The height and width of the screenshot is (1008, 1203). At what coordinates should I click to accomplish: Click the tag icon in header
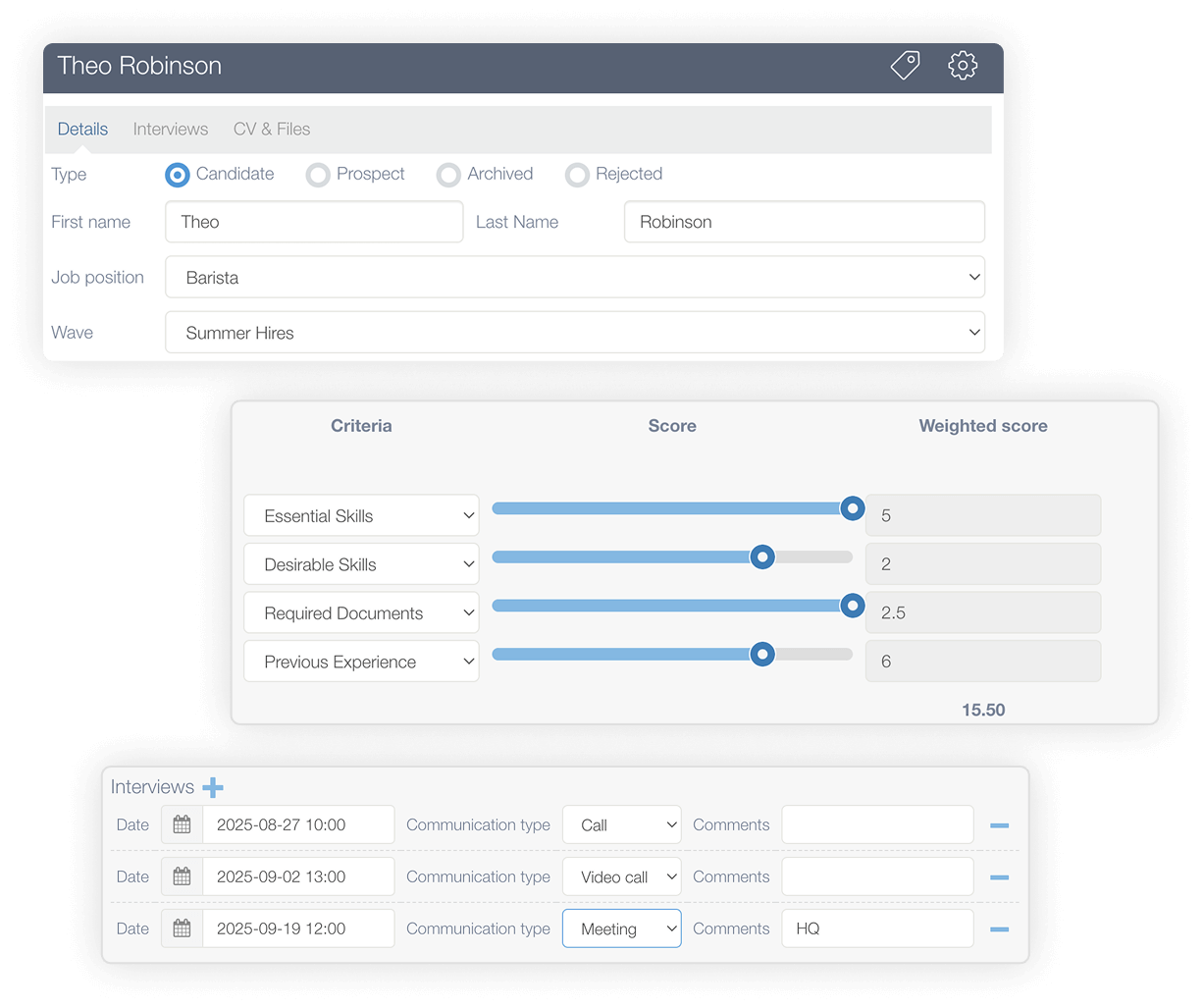coord(905,66)
